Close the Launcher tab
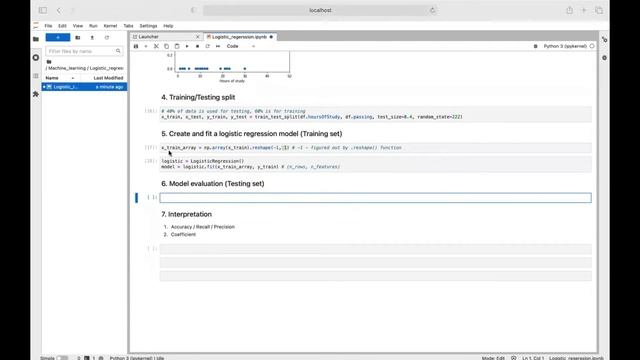Image resolution: width=640 pixels, height=360 pixels. pyautogui.click(x=198, y=37)
